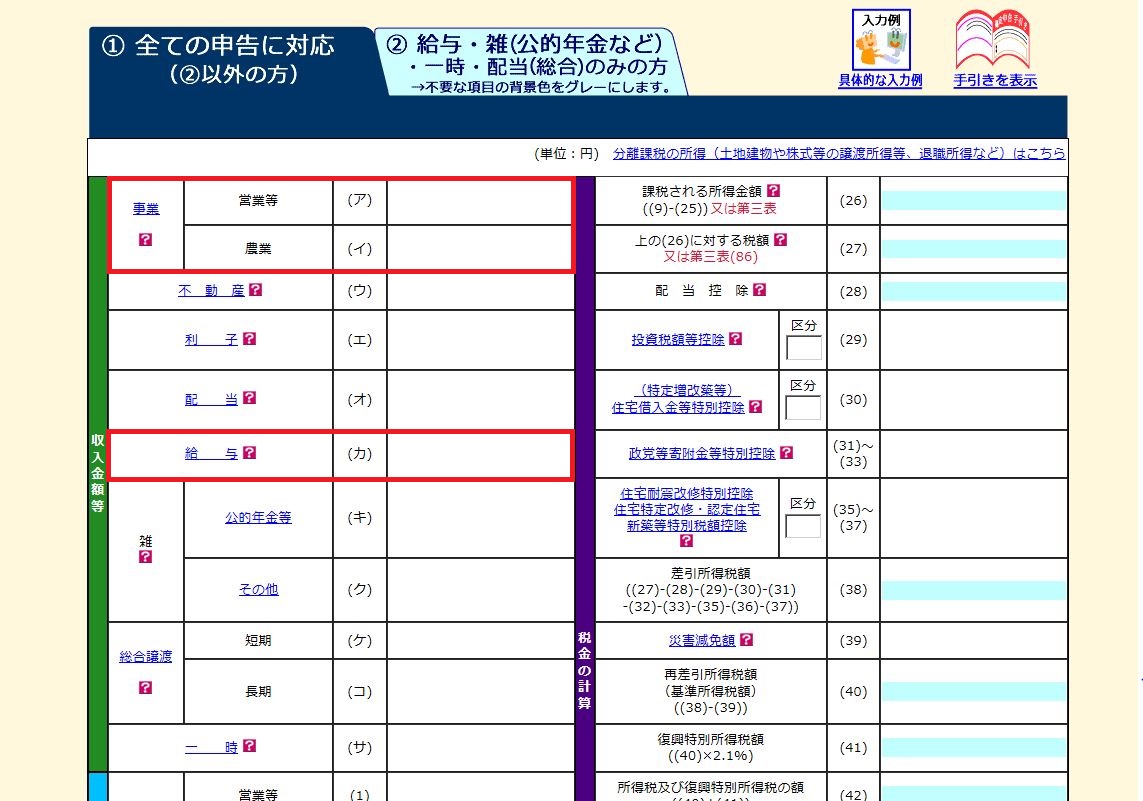Click help icon beside 配当控除

pos(760,290)
